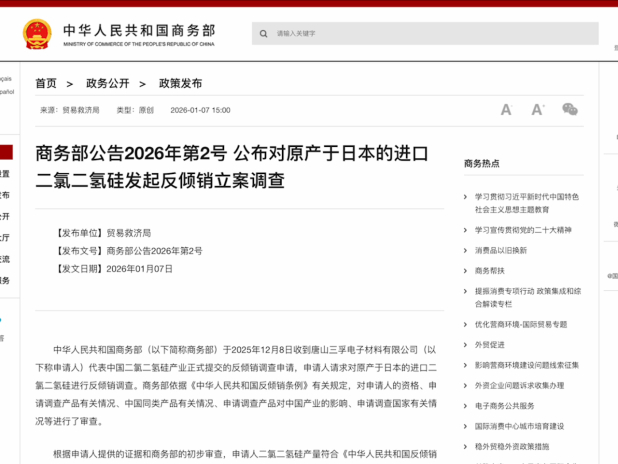The width and height of the screenshot is (618, 464).
Task: Share the article via the WeChat icon
Action: (x=570, y=110)
